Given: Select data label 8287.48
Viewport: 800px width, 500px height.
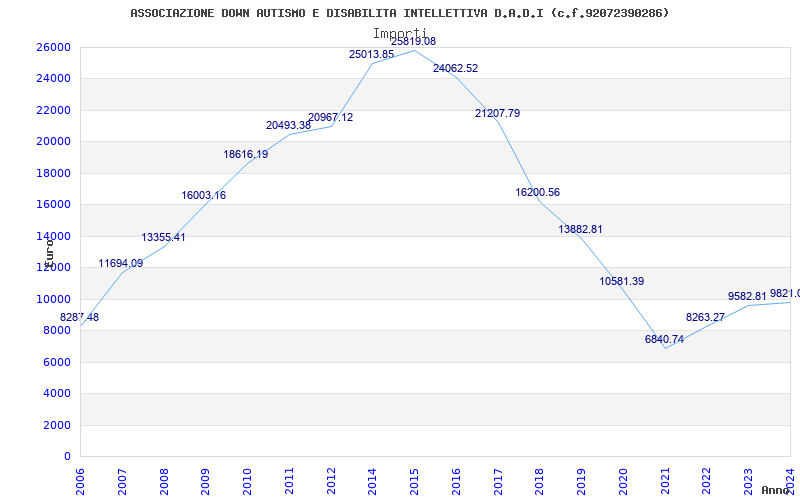Looking at the screenshot, I should click(80, 317).
